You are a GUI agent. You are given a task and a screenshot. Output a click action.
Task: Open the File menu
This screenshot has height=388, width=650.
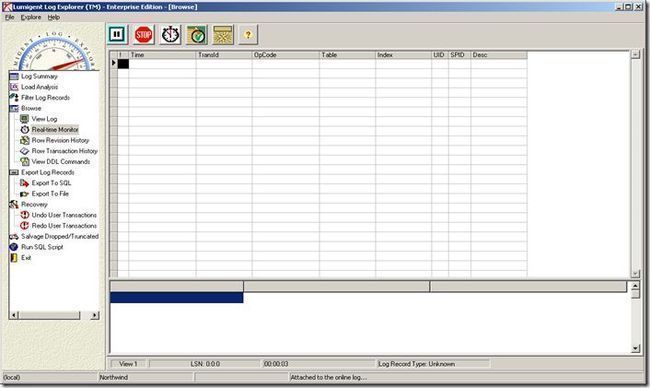pyautogui.click(x=10, y=17)
